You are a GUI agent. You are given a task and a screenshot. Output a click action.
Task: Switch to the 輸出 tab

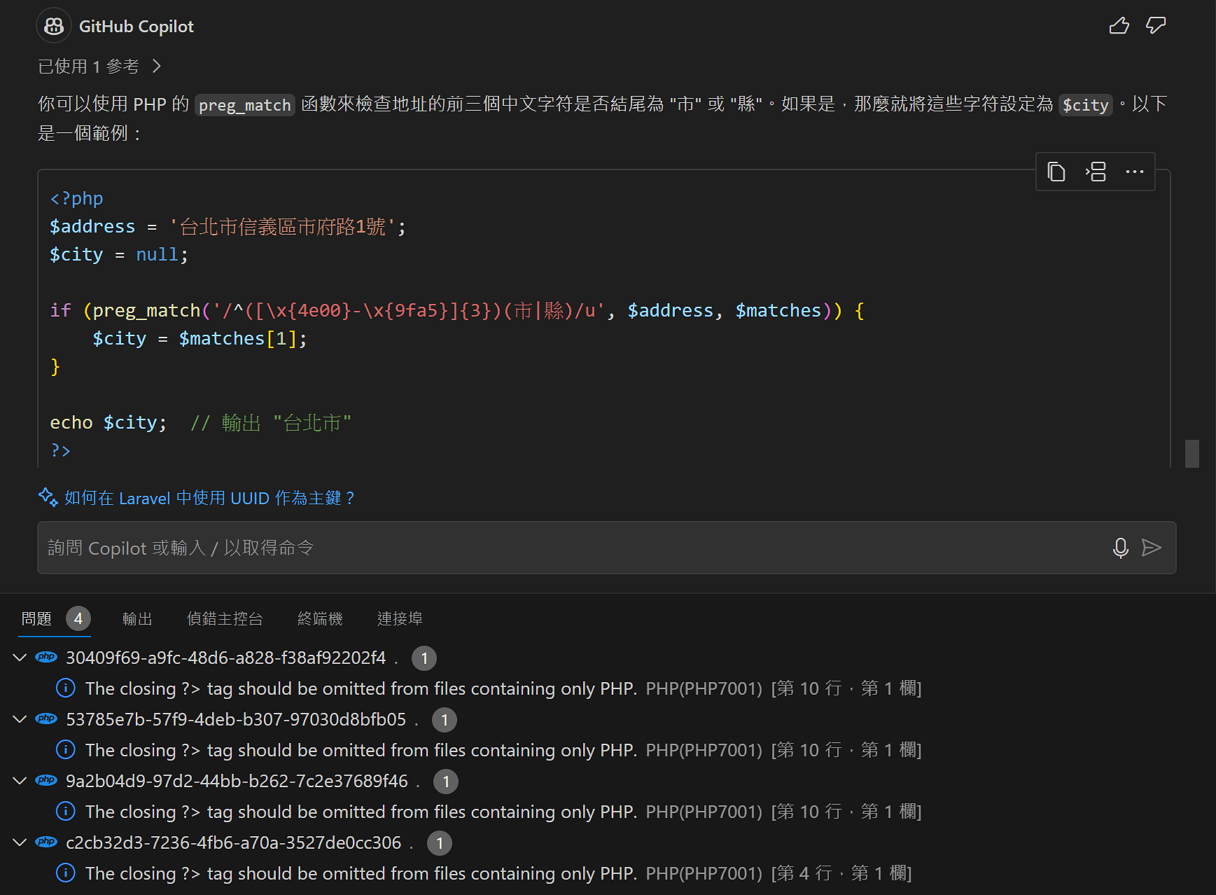pos(137,619)
